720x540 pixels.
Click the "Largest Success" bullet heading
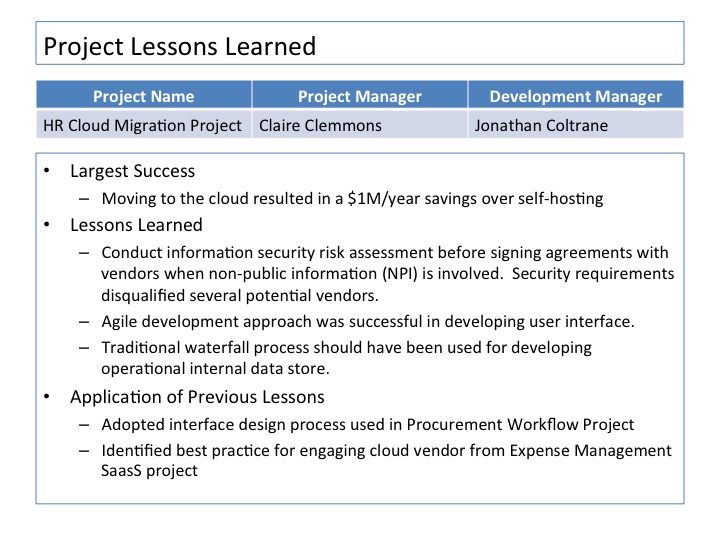coord(132,171)
